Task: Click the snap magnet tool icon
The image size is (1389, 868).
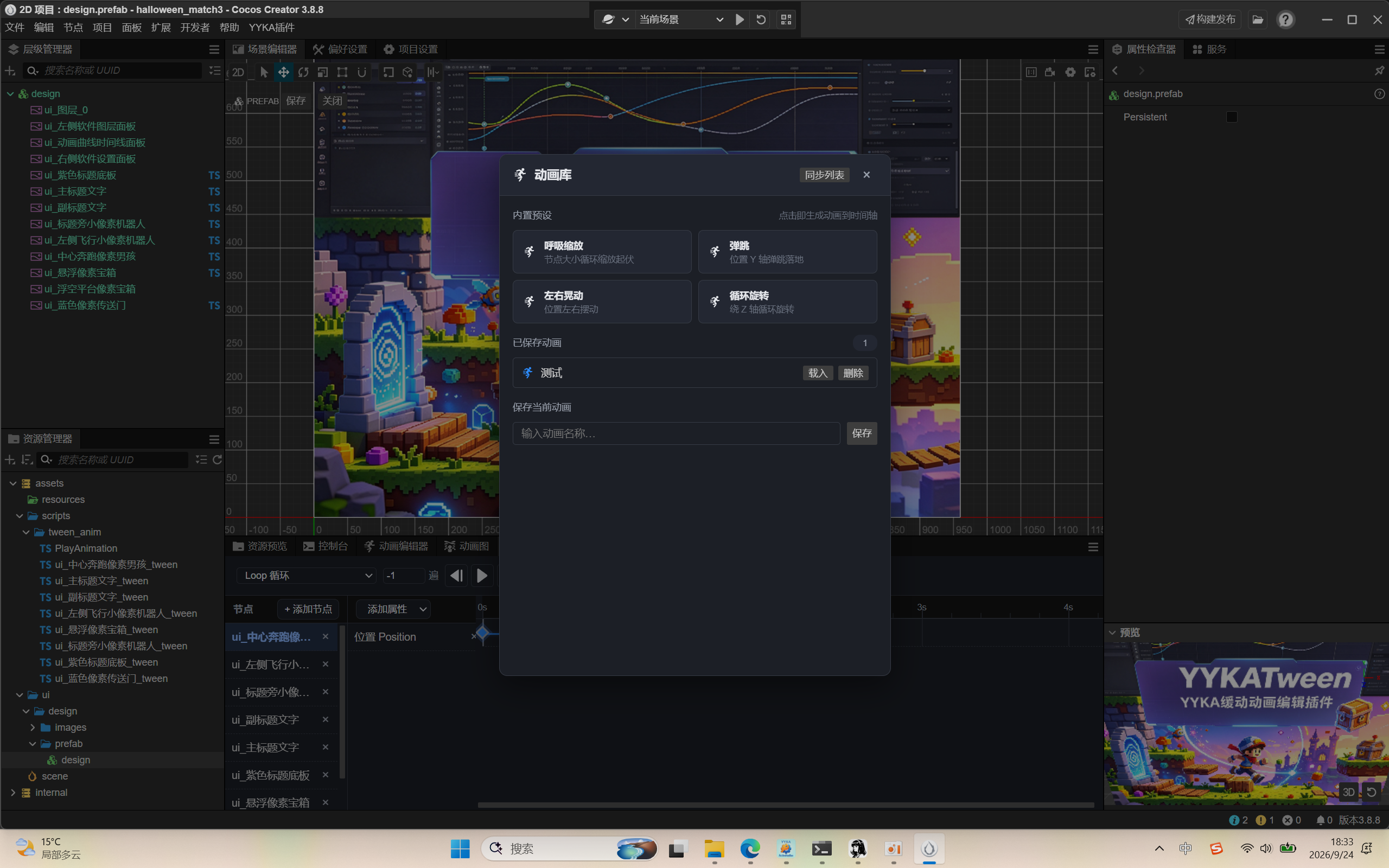Action: 361,72
